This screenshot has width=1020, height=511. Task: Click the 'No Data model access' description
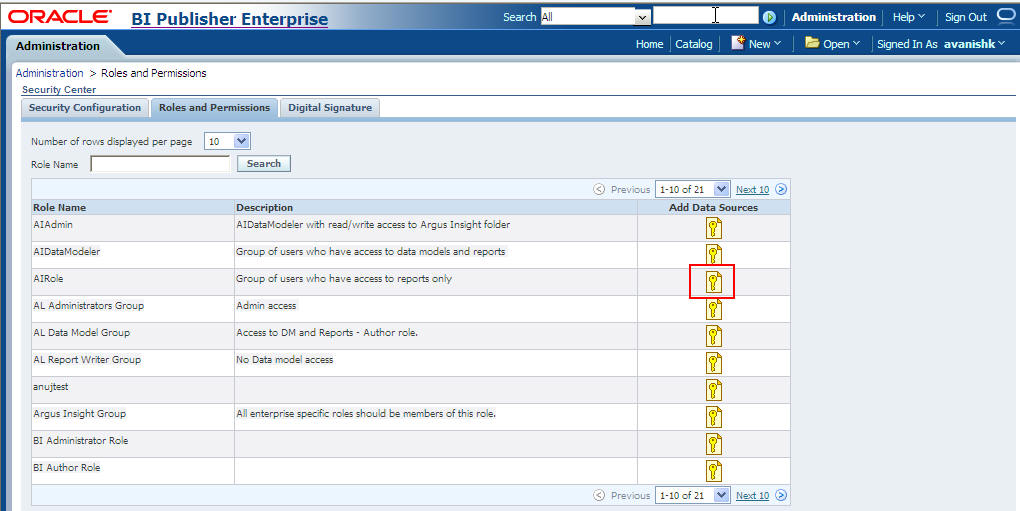[x=284, y=360]
